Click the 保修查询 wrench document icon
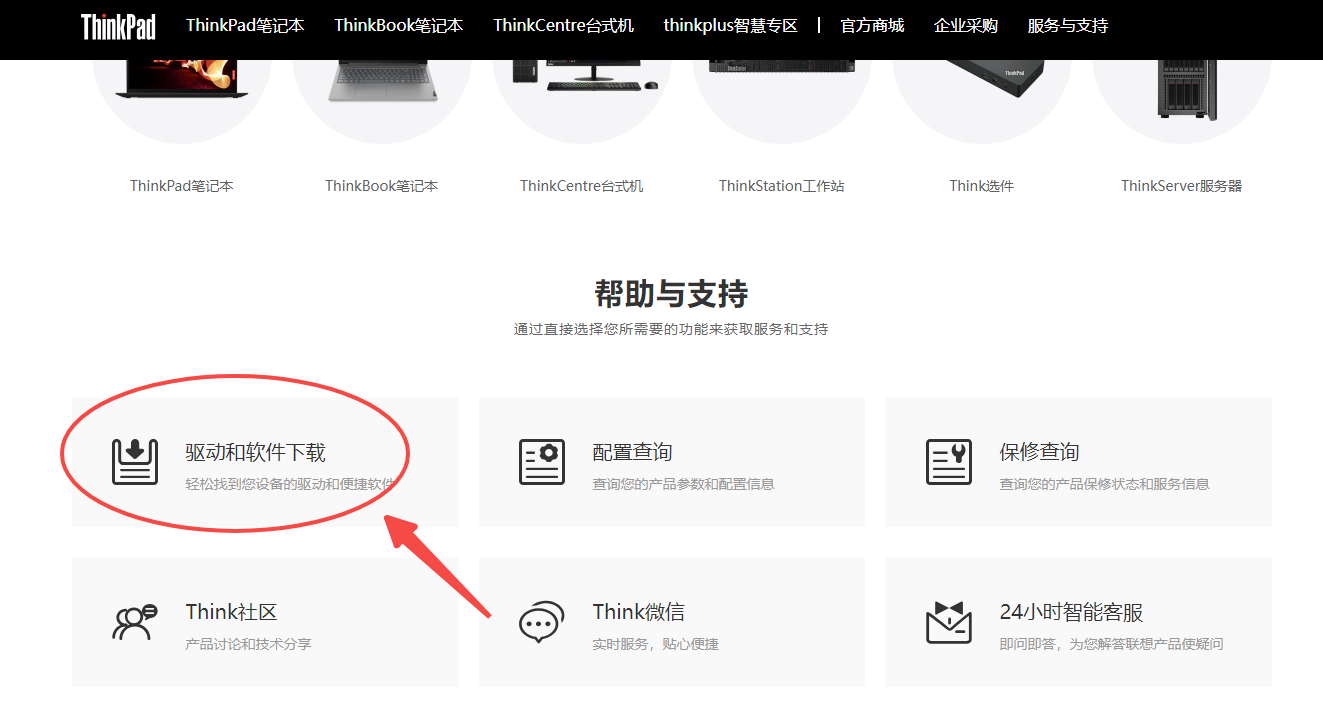1323x702 pixels. 949,462
